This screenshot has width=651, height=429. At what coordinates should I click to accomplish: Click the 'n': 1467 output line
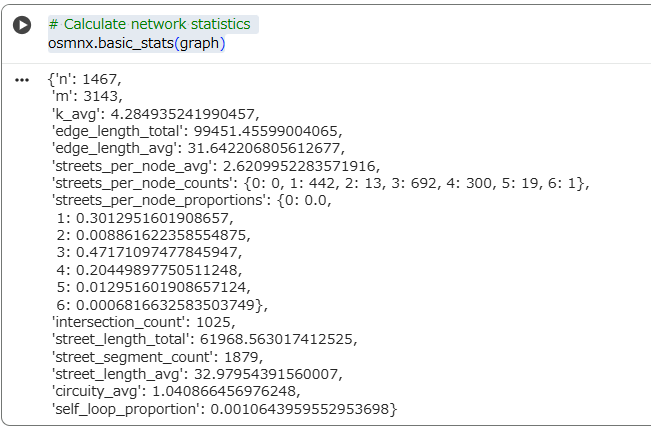(x=85, y=79)
